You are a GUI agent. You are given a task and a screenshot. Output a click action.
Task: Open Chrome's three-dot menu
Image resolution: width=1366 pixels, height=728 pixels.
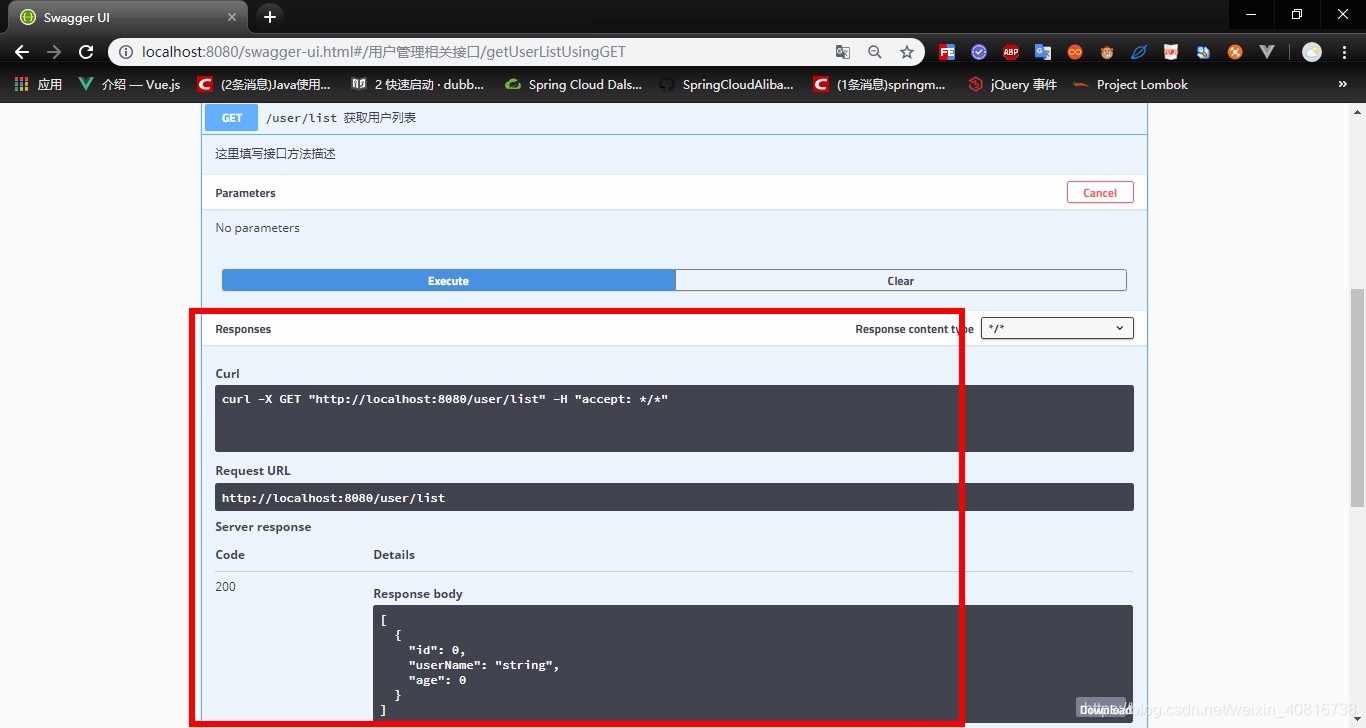(x=1345, y=52)
